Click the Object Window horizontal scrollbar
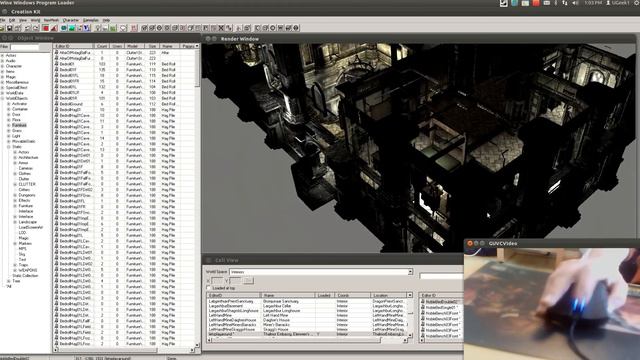Image resolution: width=640 pixels, height=360 pixels. point(124,350)
